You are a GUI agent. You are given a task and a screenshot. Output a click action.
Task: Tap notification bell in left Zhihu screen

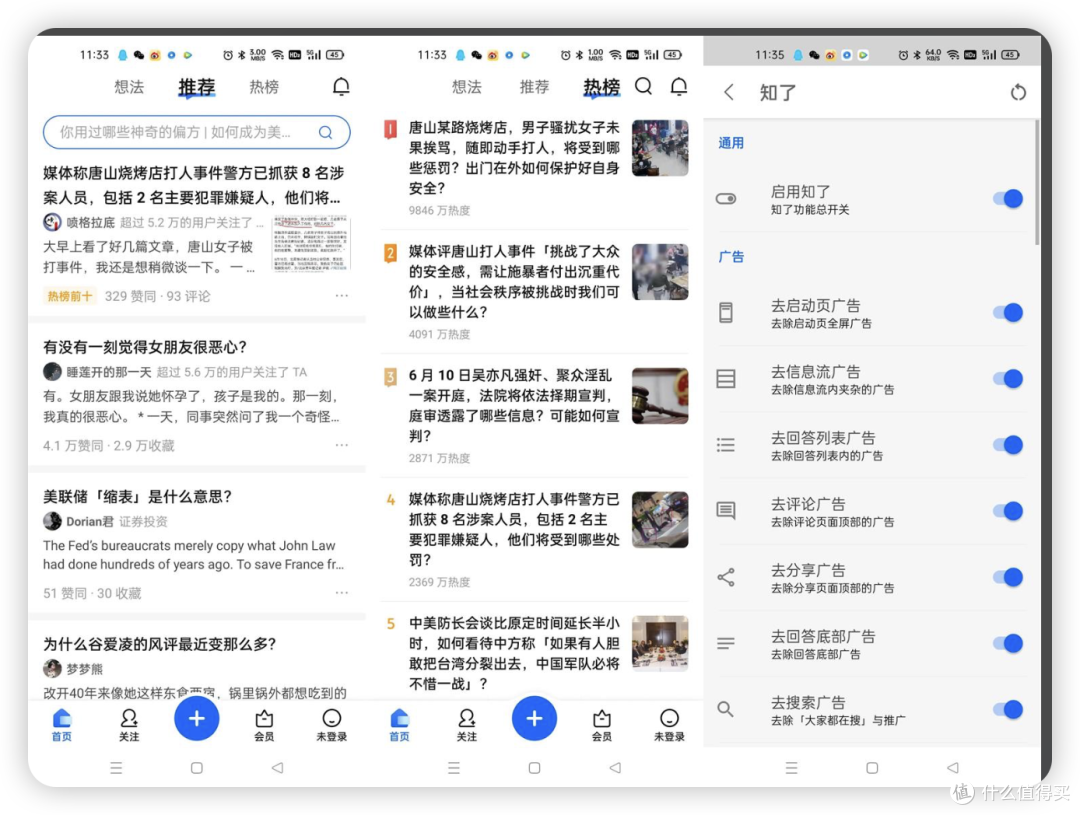[341, 87]
